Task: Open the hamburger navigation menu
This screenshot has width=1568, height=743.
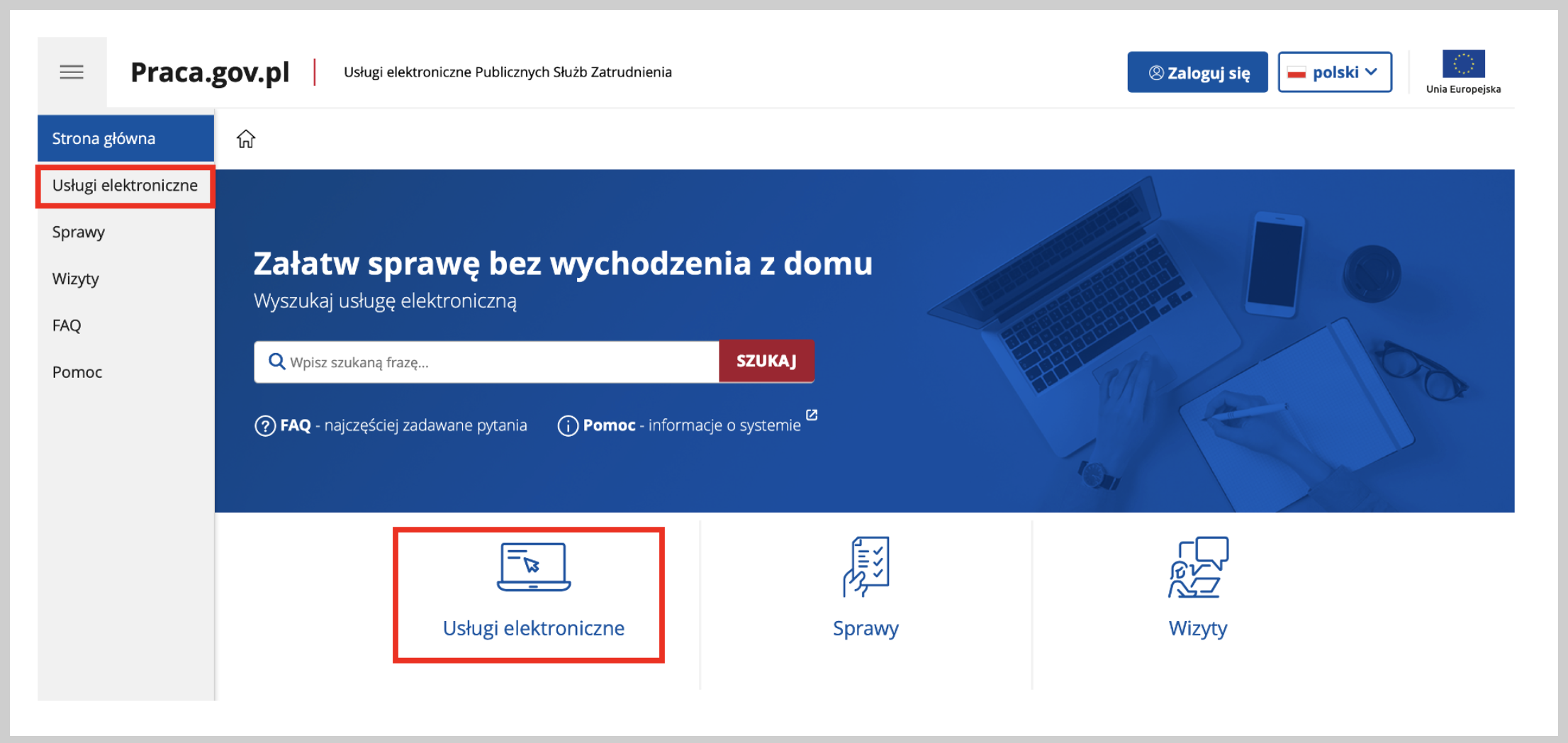Action: [72, 72]
